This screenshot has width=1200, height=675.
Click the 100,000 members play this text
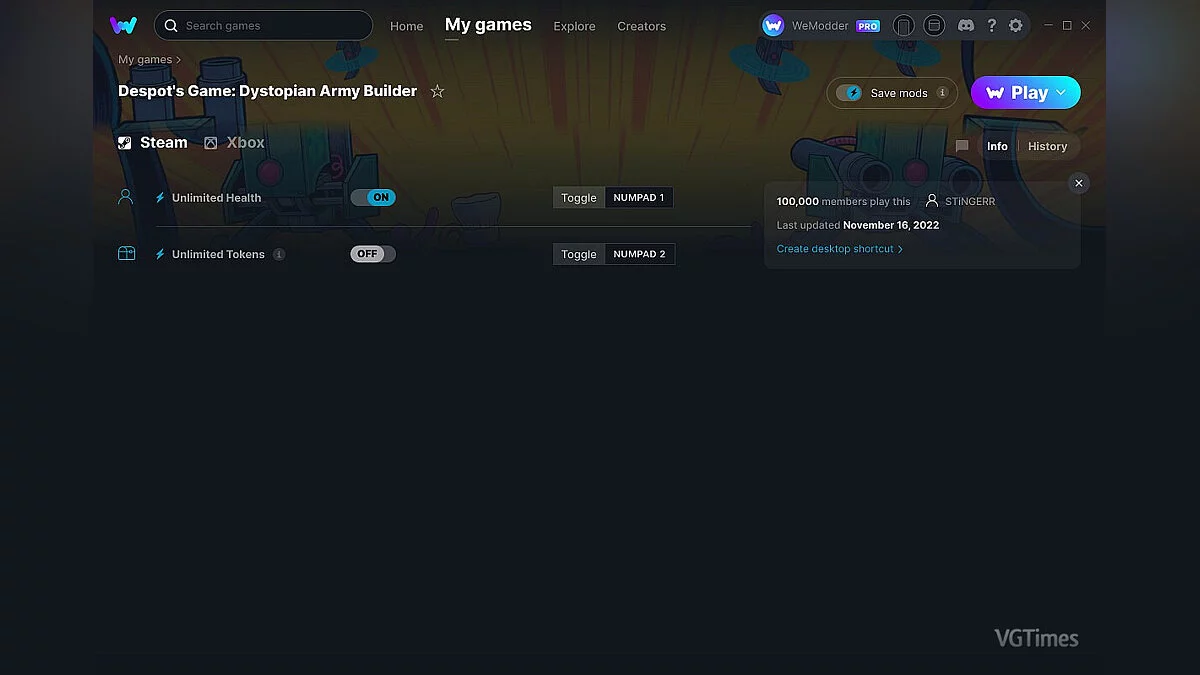843,201
